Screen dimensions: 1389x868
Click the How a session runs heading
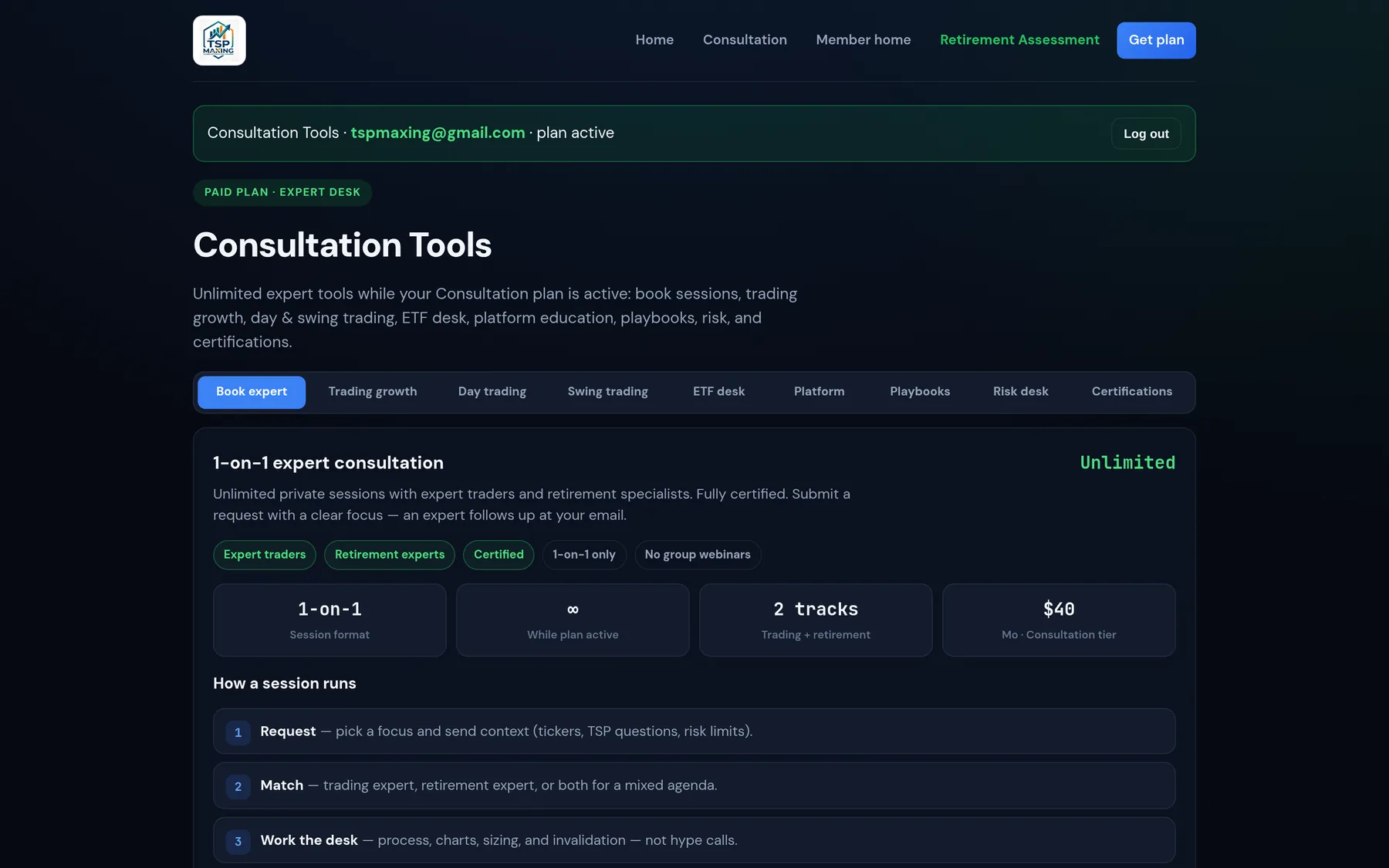pyautogui.click(x=285, y=684)
